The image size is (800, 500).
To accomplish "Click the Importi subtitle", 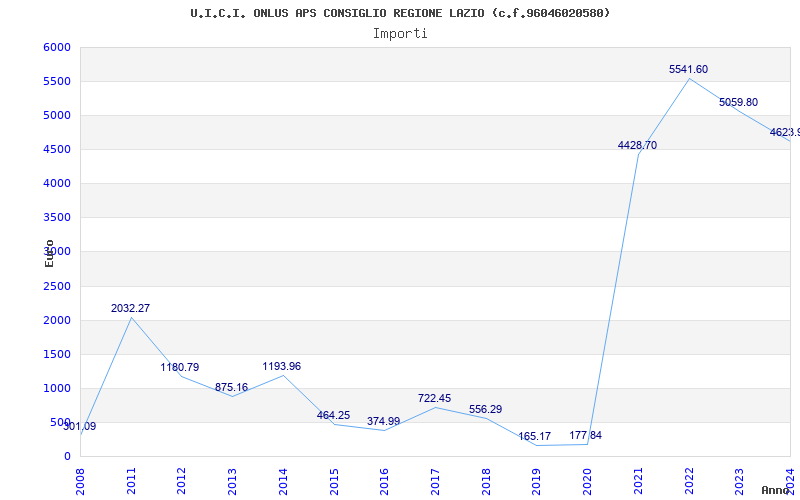I will coord(400,34).
